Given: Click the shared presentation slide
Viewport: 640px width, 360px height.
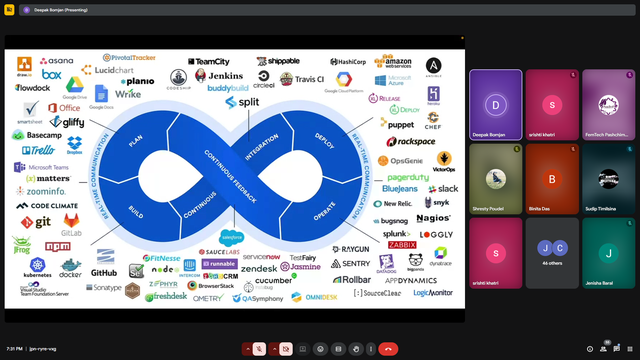Looking at the screenshot, I should pyautogui.click(x=235, y=179).
